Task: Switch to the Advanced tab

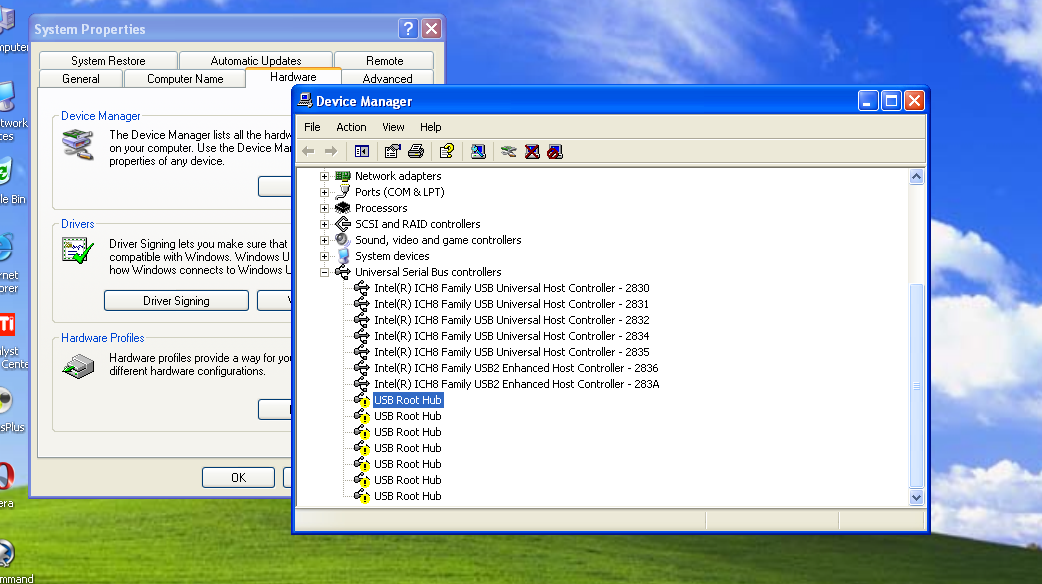Action: pos(387,78)
